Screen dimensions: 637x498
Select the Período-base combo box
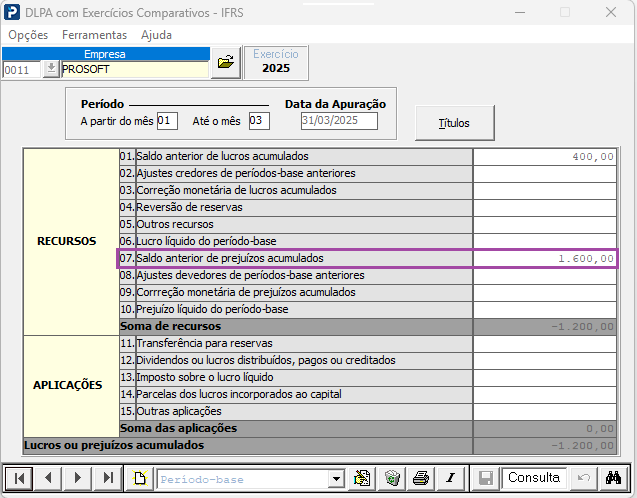click(x=251, y=479)
